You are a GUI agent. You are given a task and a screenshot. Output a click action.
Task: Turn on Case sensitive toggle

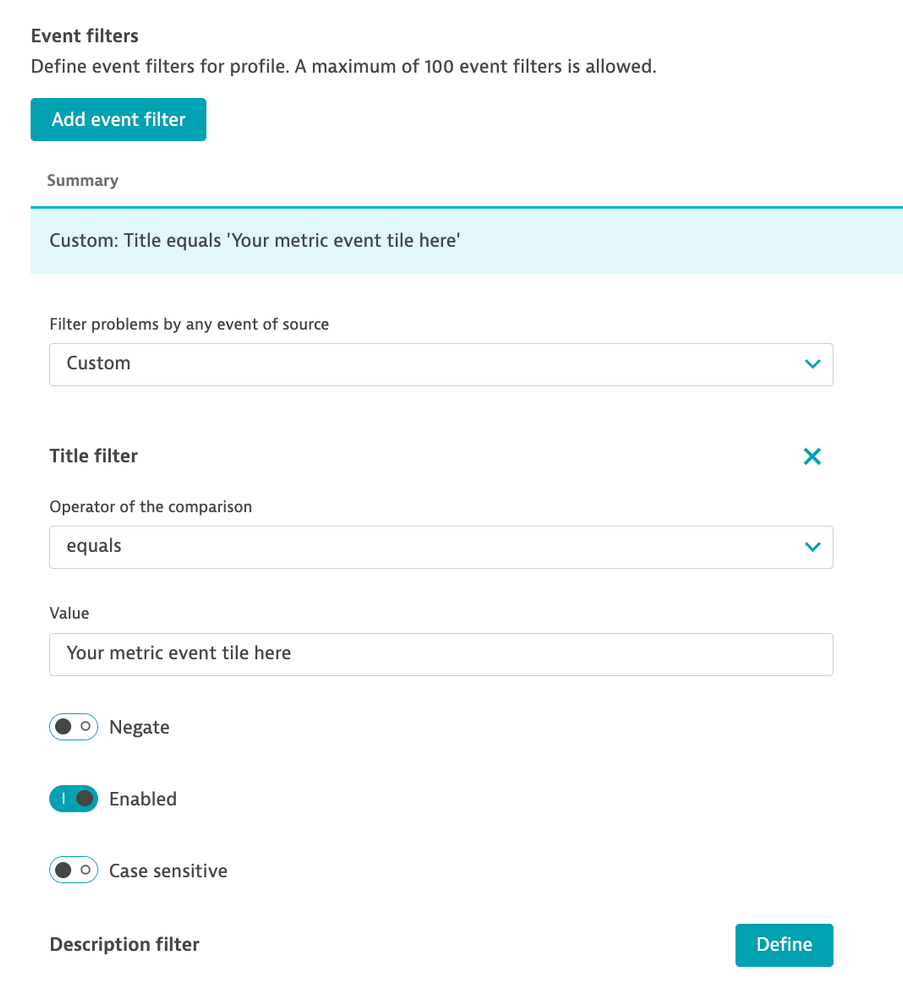(x=73, y=871)
